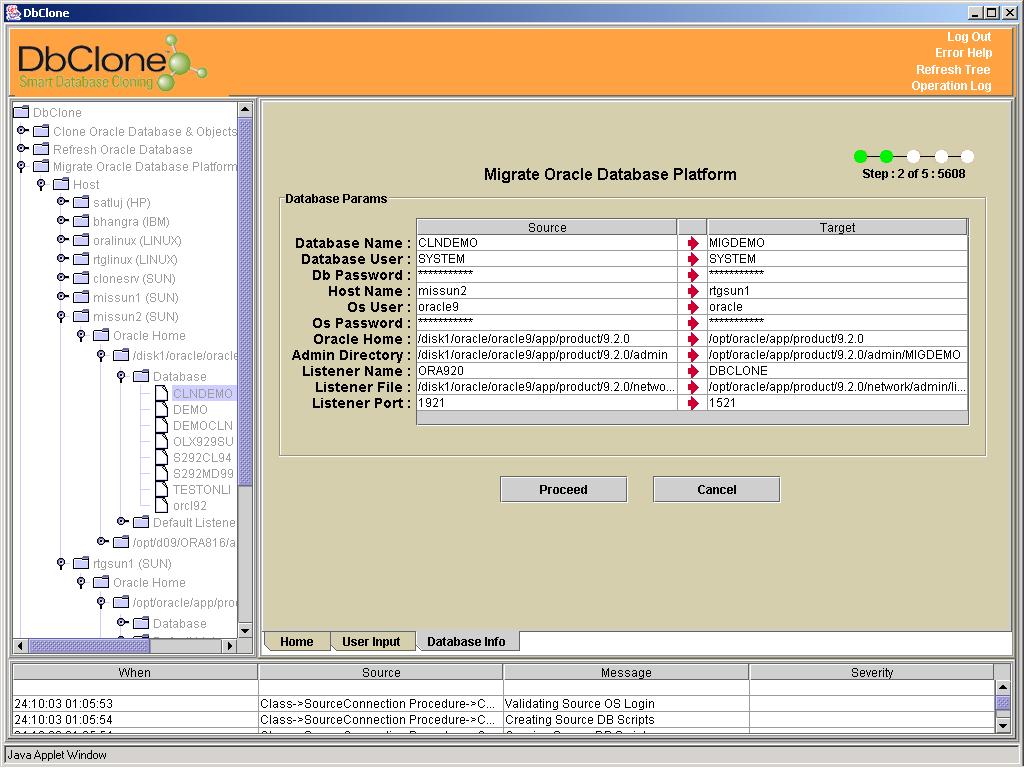Click the document icon next to orcl92

161,505
